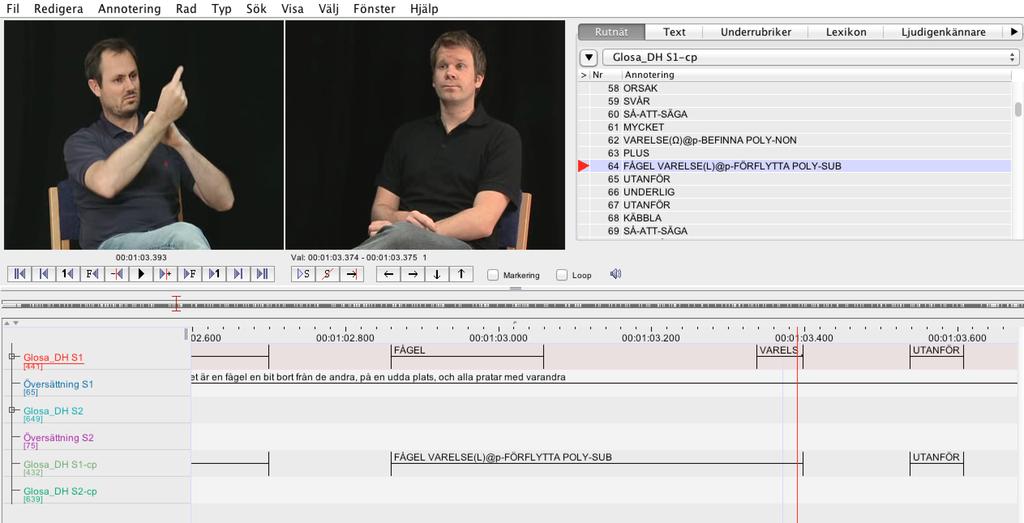
Task: Start playback with the play button
Action: click(140, 274)
